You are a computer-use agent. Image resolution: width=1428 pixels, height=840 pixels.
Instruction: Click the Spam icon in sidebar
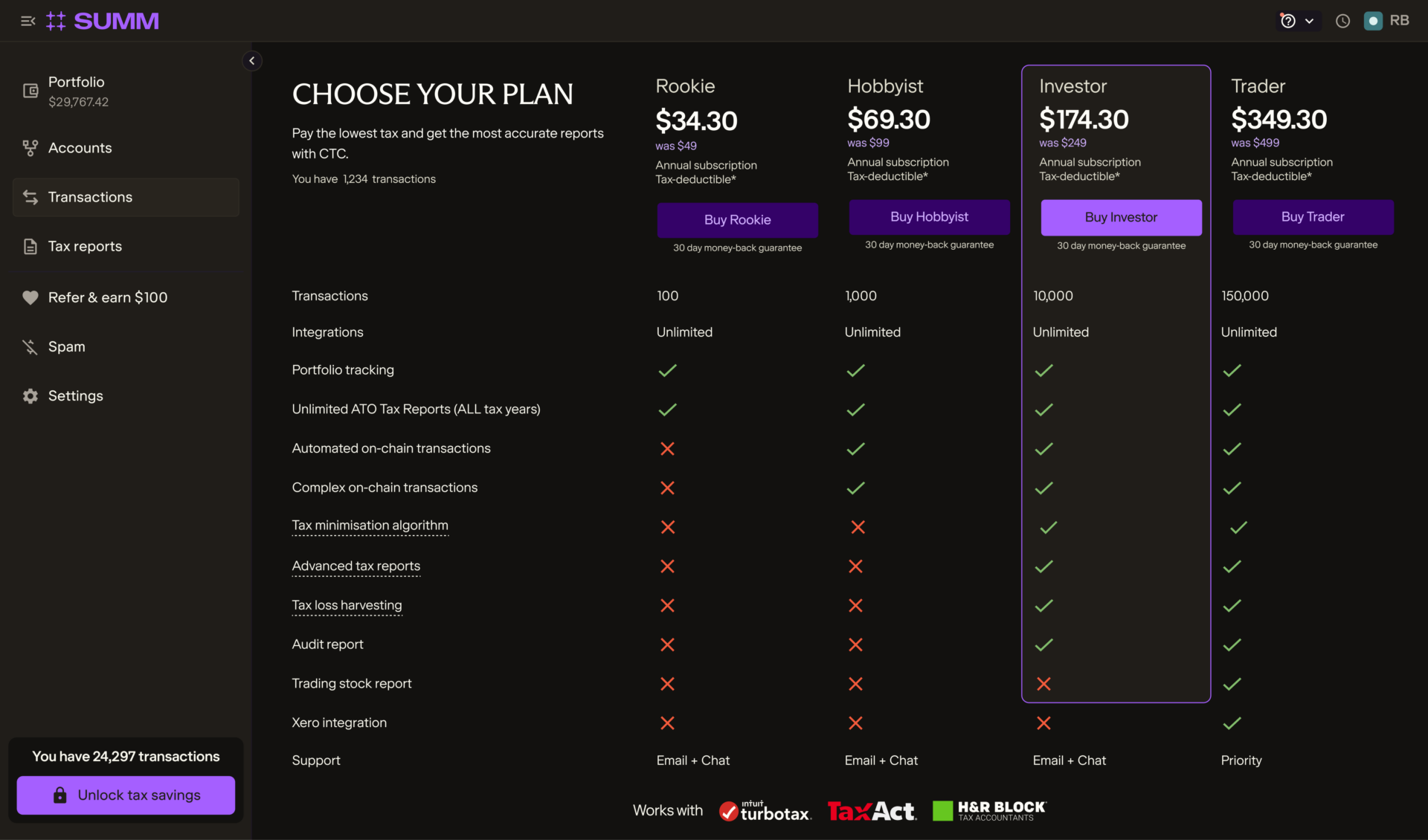point(30,347)
